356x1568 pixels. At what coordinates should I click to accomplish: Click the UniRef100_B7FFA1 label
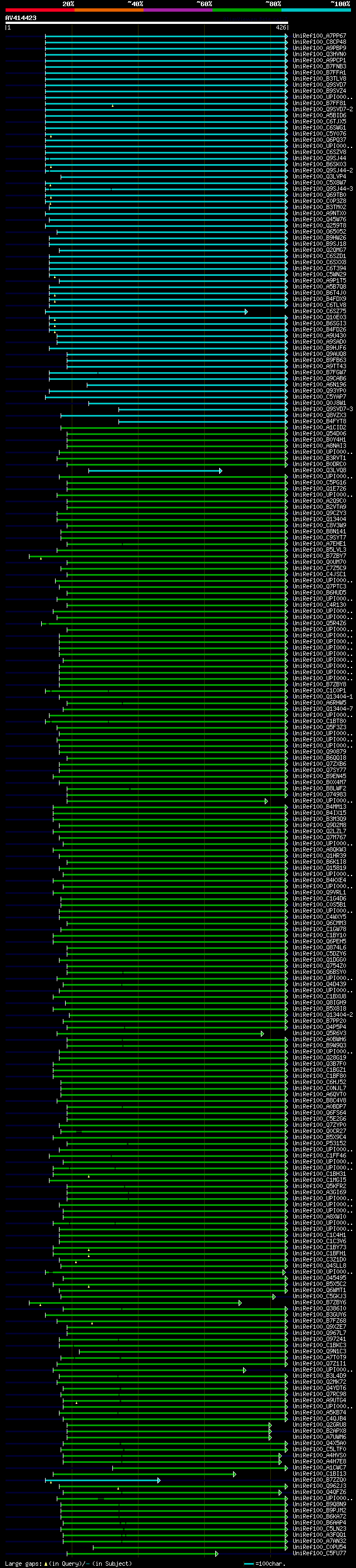point(319,72)
